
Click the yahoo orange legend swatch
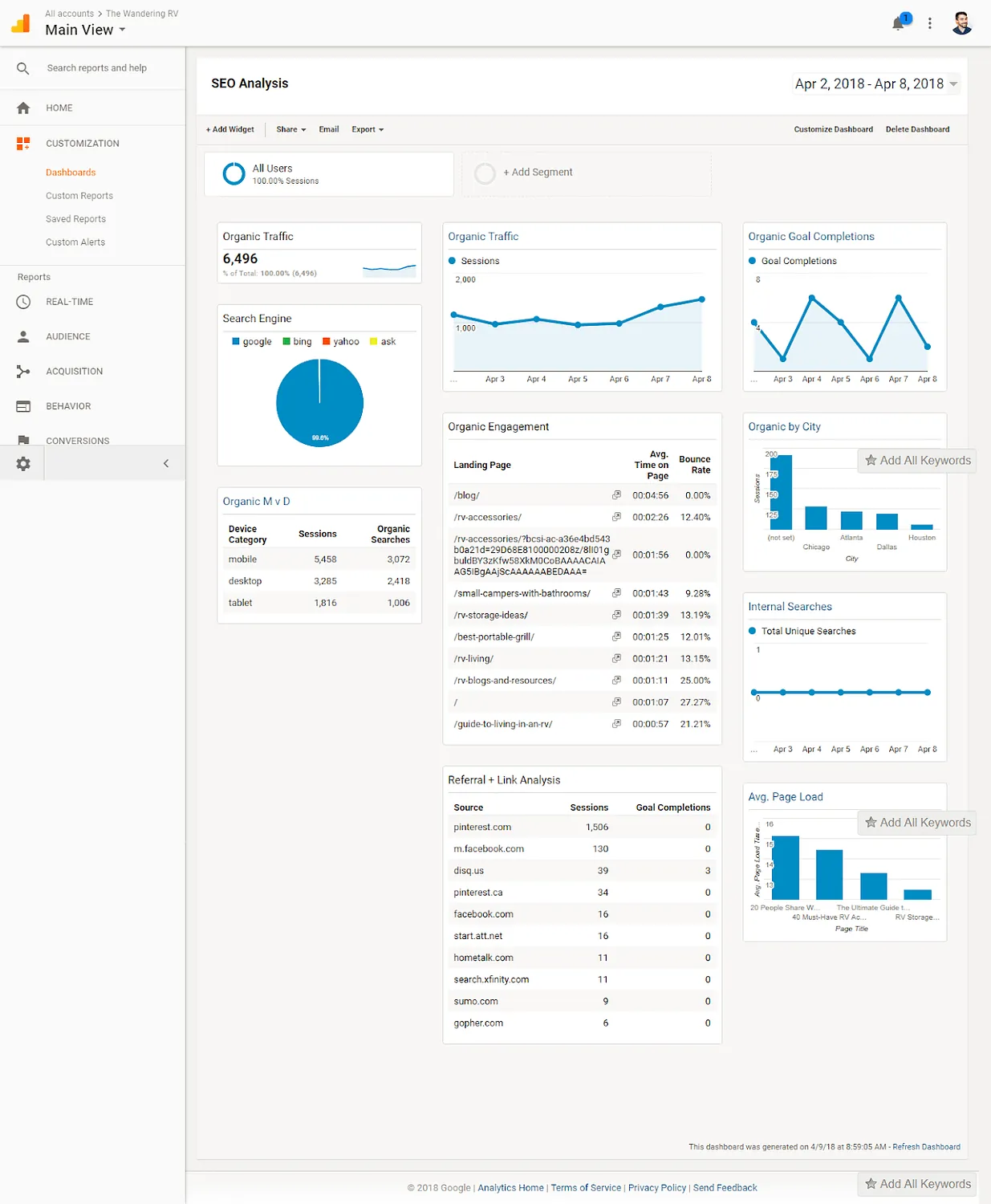click(327, 341)
